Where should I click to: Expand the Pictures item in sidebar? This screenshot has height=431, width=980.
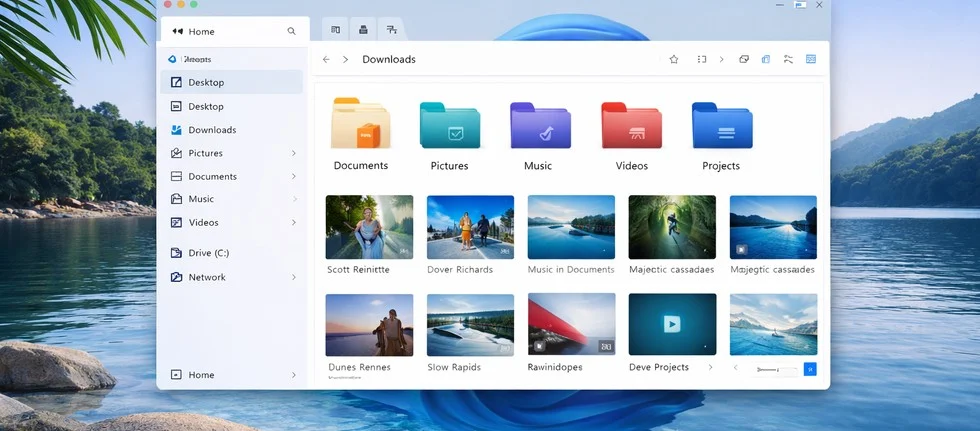[x=293, y=153]
